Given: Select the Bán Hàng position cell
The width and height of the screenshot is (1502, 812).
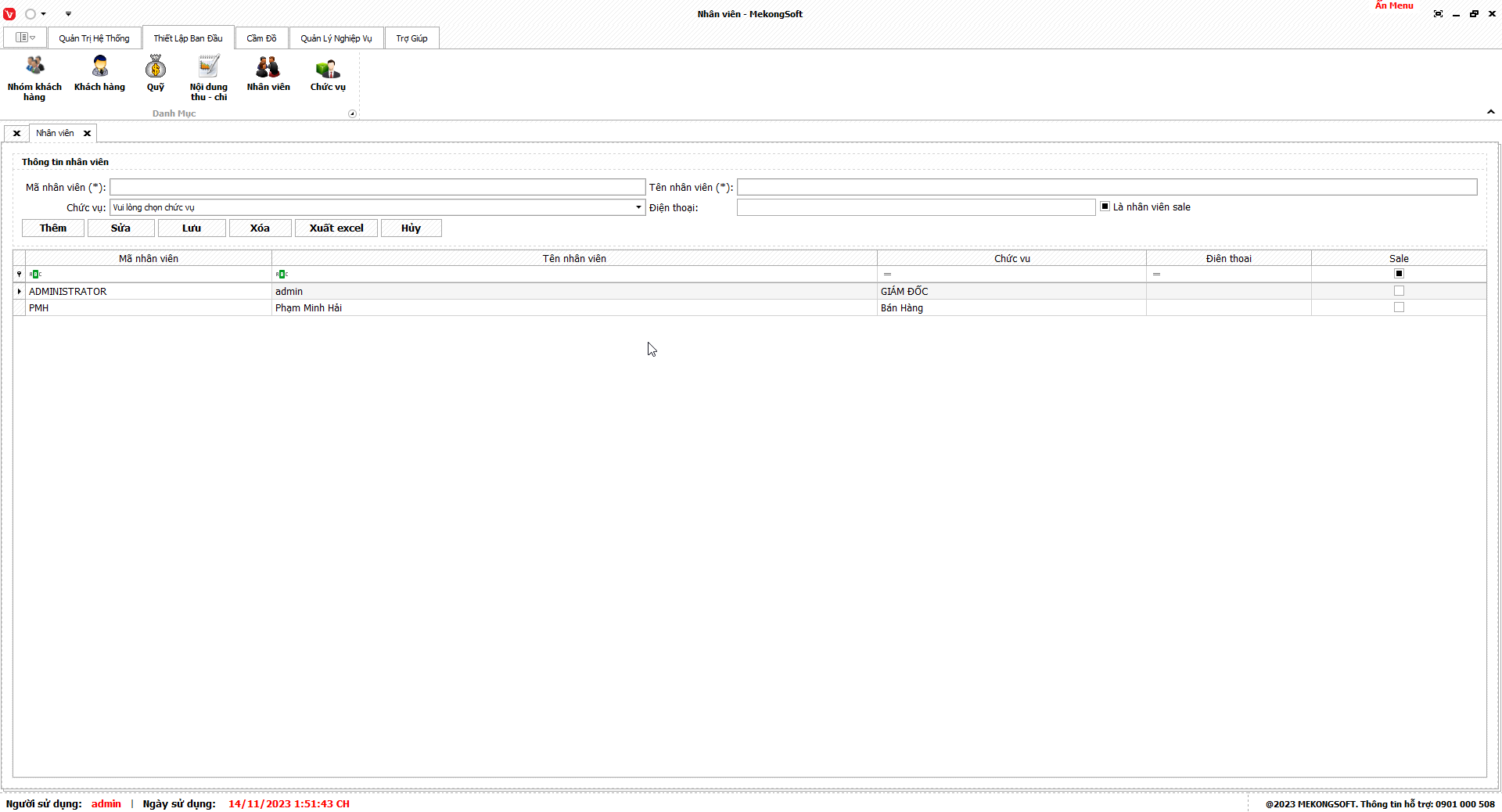Looking at the screenshot, I should point(1012,307).
